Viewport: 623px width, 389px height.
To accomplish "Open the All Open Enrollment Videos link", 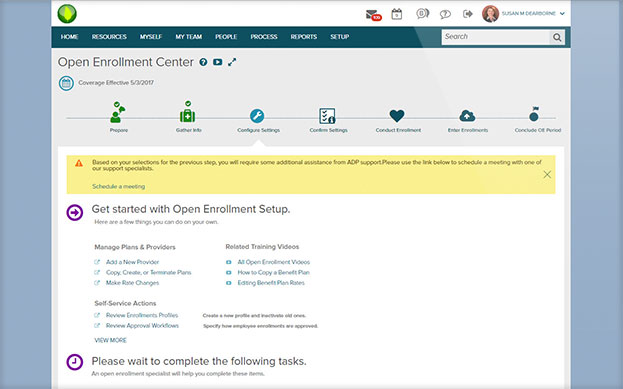I will (274, 262).
